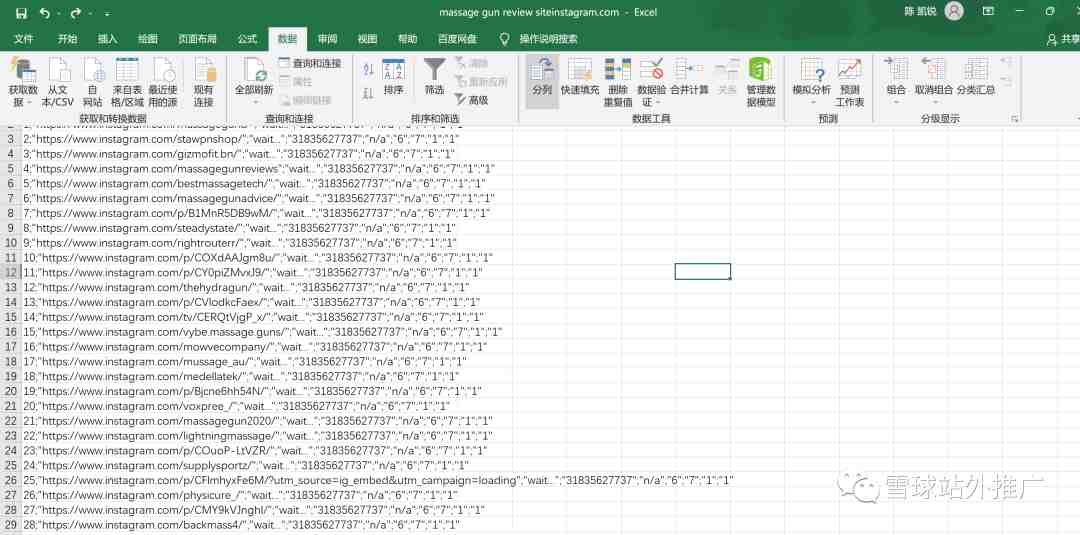Click the 数据验证 (Data Validation) icon
Image resolution: width=1080 pixels, height=535 pixels.
(651, 71)
